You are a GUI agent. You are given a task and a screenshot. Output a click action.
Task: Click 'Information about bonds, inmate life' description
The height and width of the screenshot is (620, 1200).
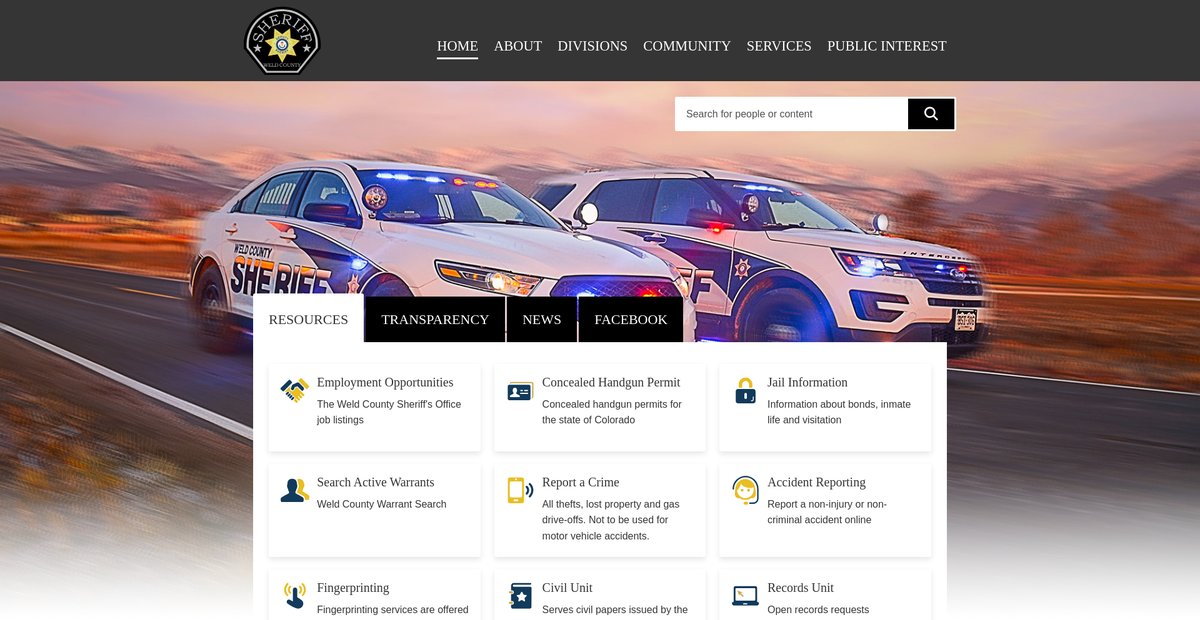[839, 412]
